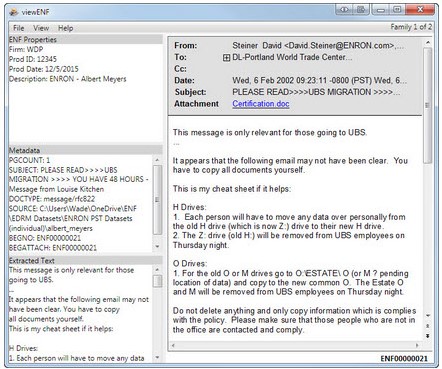This screenshot has height=369, width=442.
Task: Expand the DL-Portland World Trade Center recipient list
Action: pos(226,58)
